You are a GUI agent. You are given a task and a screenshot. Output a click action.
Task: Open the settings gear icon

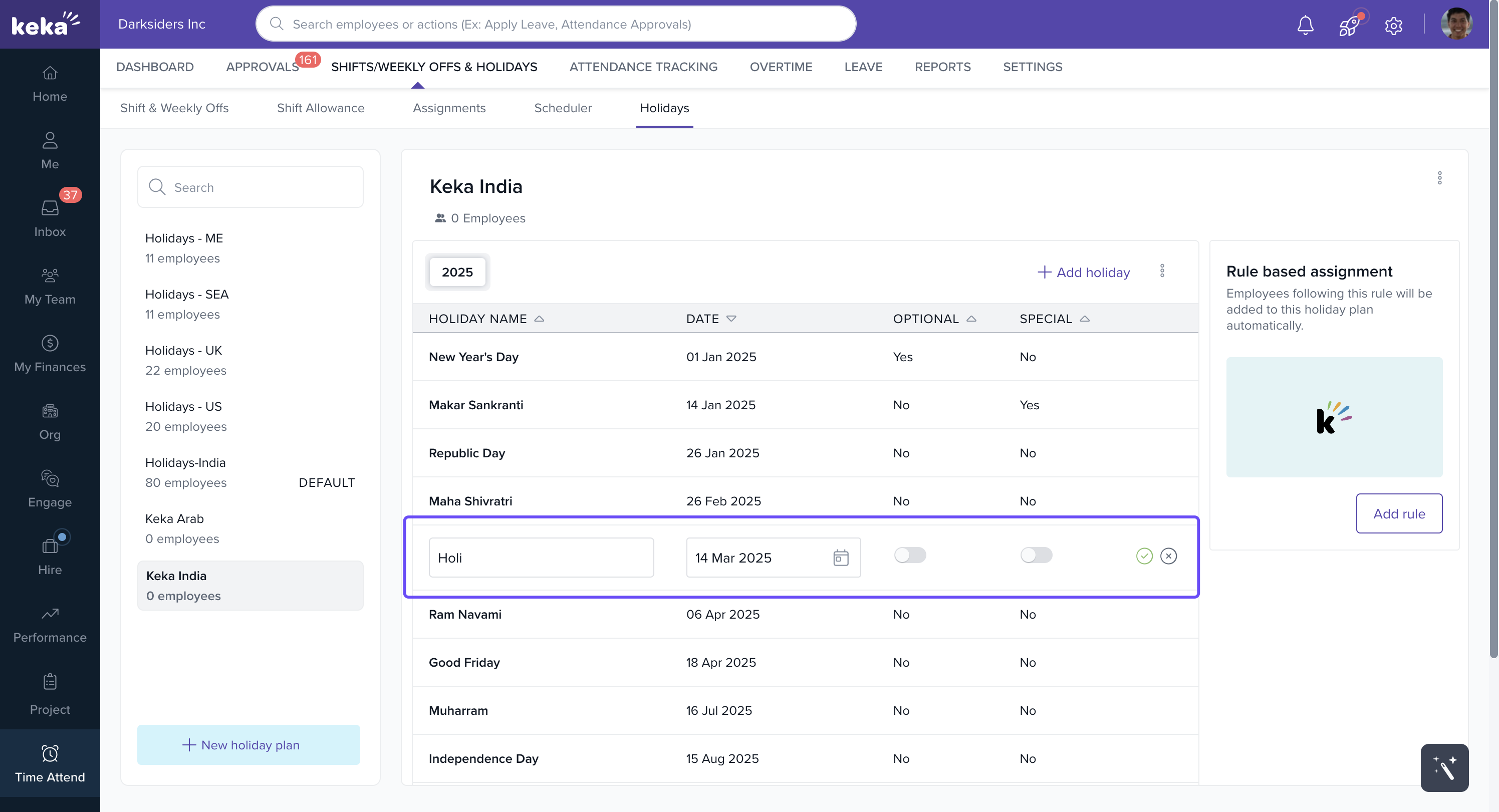click(x=1393, y=25)
